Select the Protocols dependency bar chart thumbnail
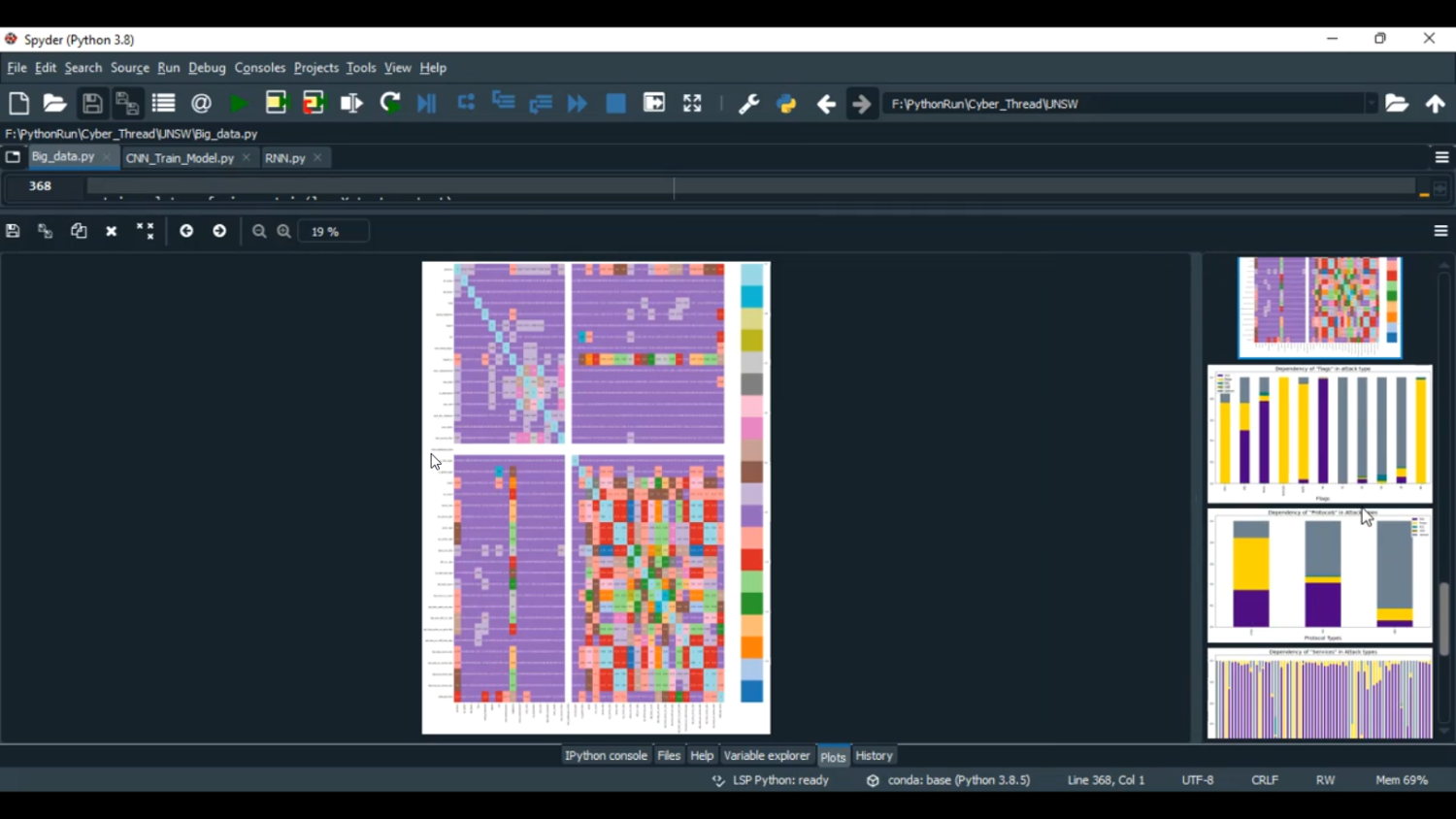 point(1319,575)
